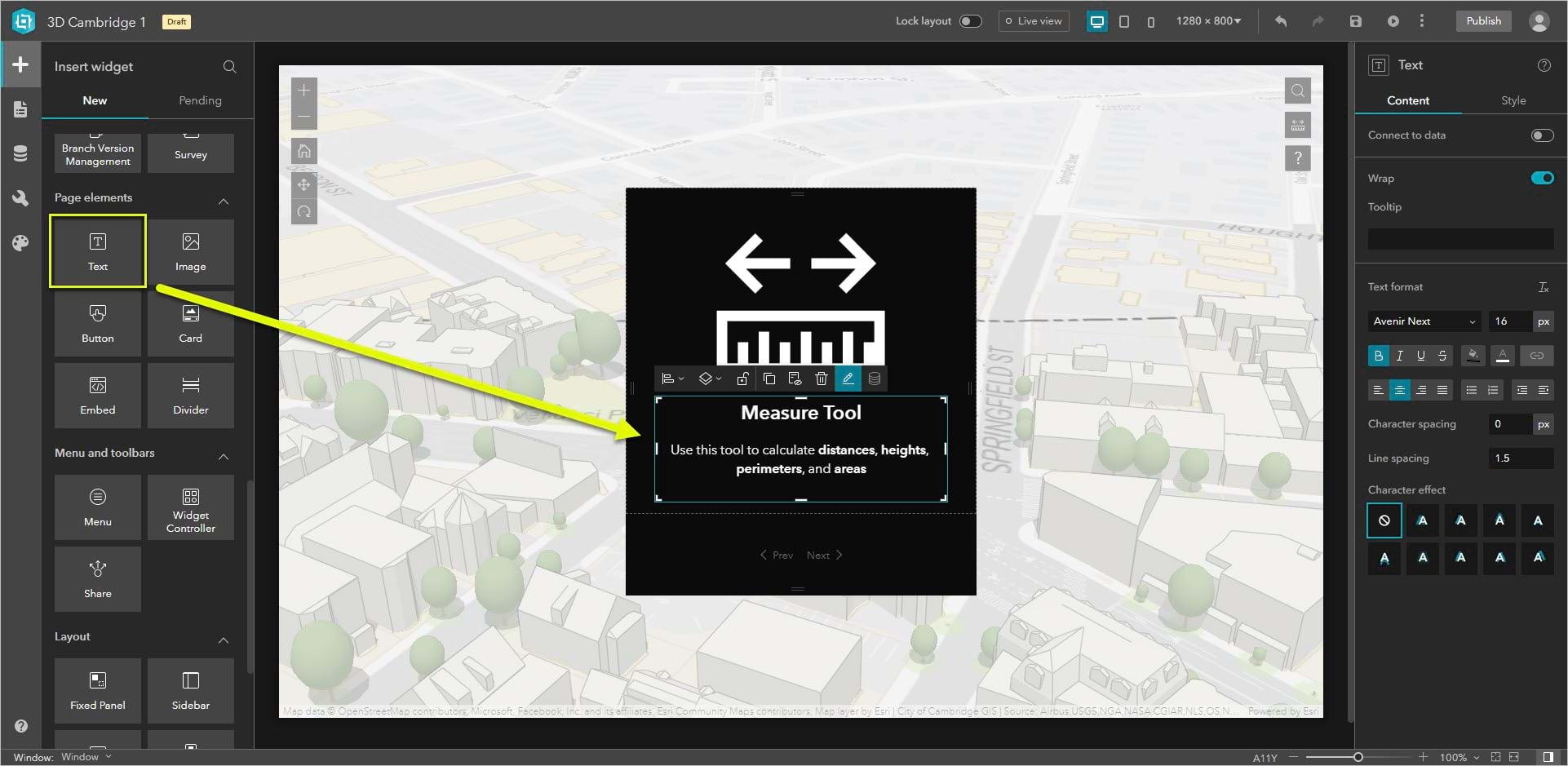Duplicate the text widget from the floating toolbar
This screenshot has height=766, width=1568.
(768, 378)
